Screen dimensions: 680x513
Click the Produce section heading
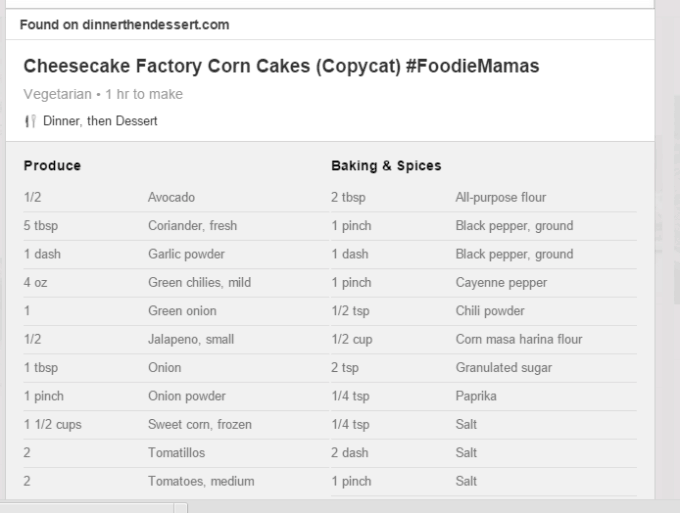tap(52, 166)
